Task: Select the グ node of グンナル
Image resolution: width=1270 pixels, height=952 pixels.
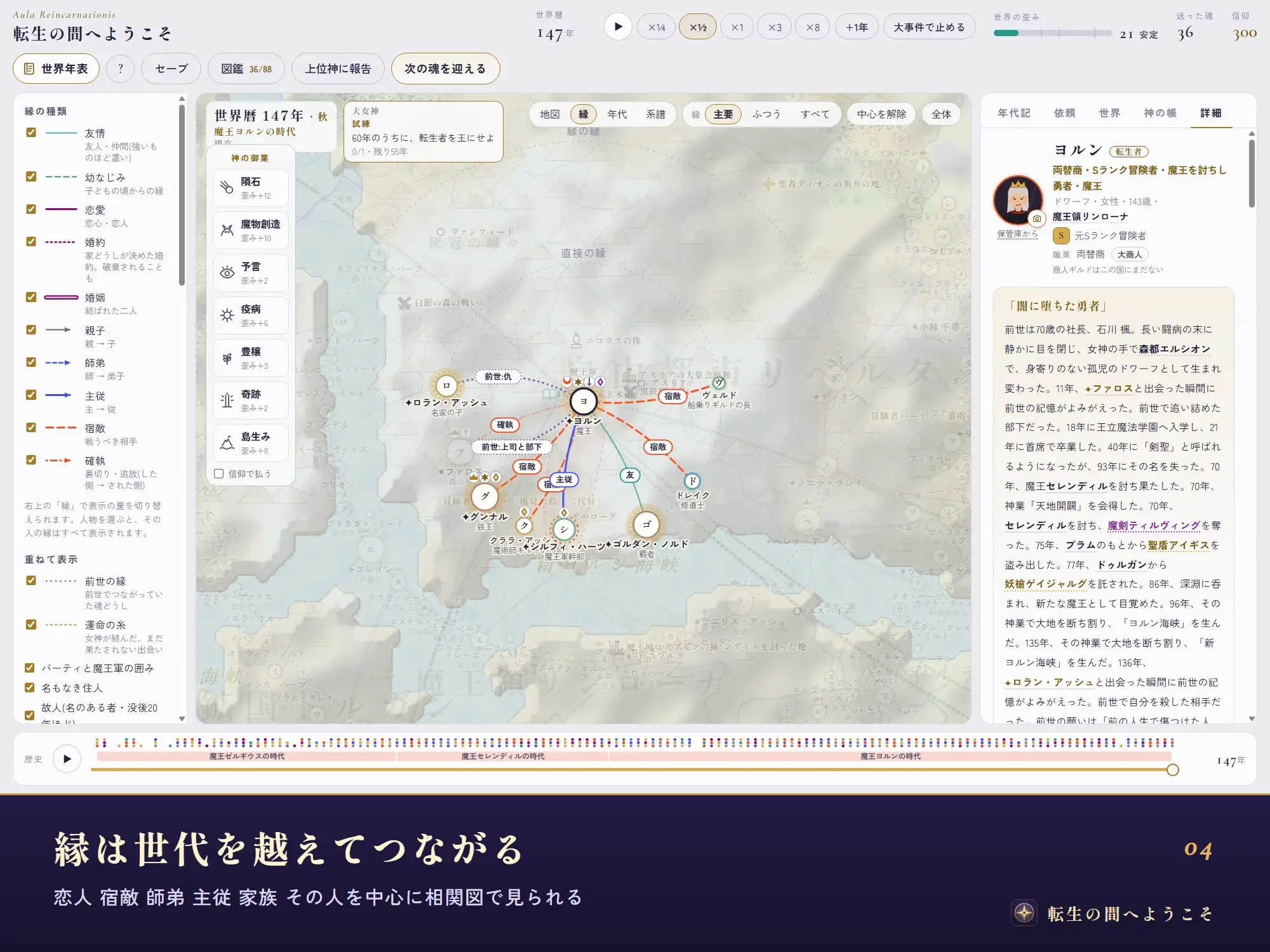Action: click(485, 496)
